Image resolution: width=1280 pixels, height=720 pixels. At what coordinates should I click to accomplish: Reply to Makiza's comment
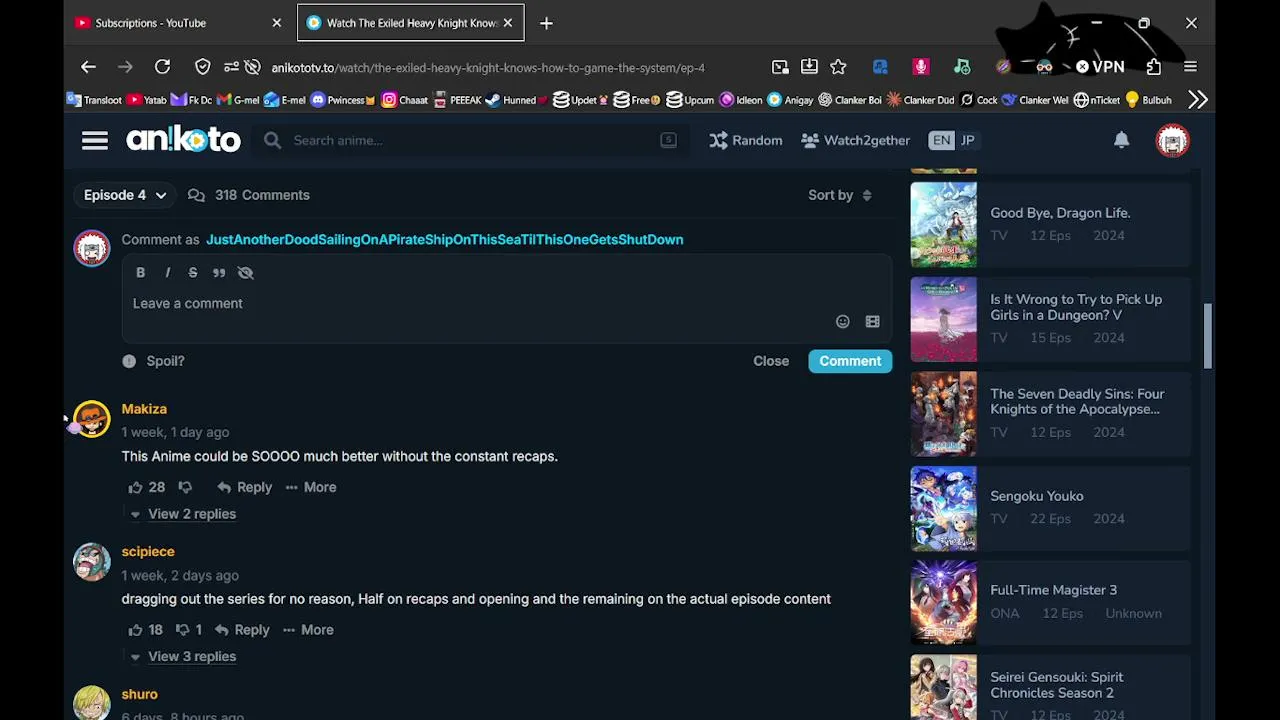(x=245, y=487)
